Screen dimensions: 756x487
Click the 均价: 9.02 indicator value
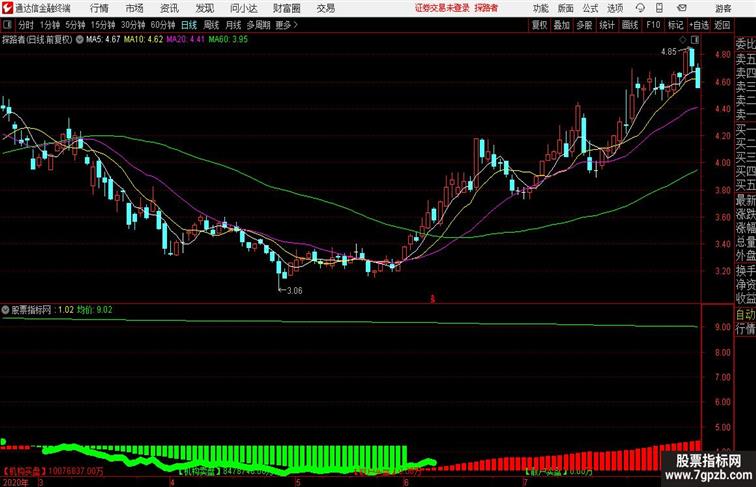94,310
